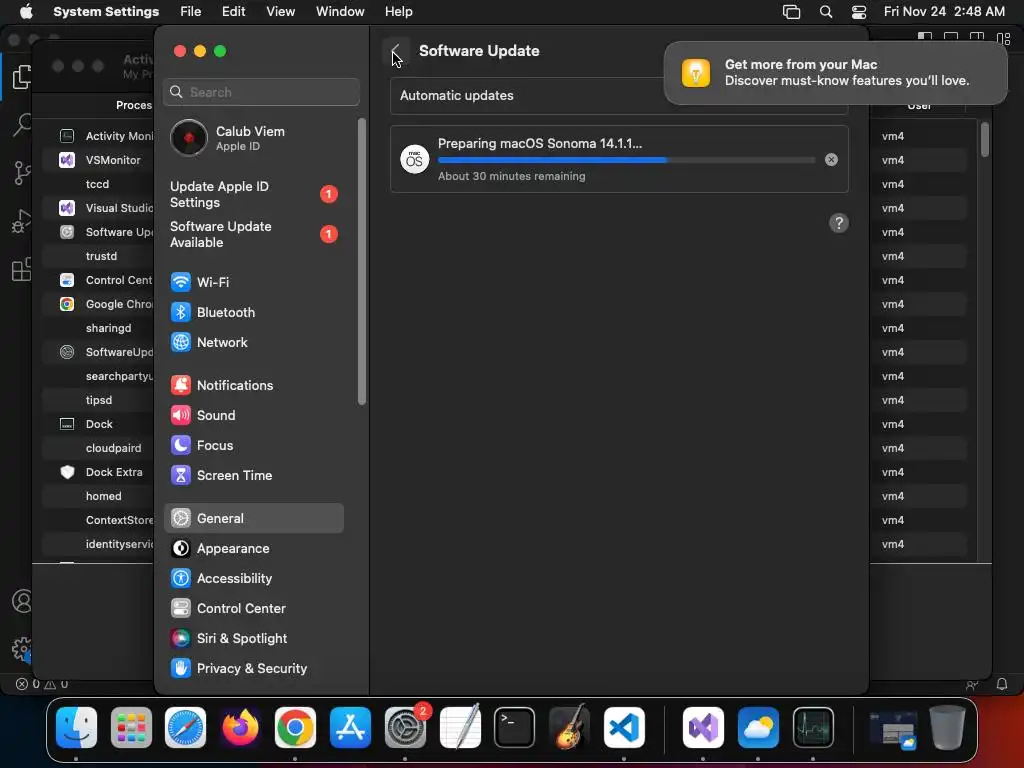The width and height of the screenshot is (1024, 768).
Task: Click the settings sidebar scrollbar
Action: pyautogui.click(x=362, y=261)
